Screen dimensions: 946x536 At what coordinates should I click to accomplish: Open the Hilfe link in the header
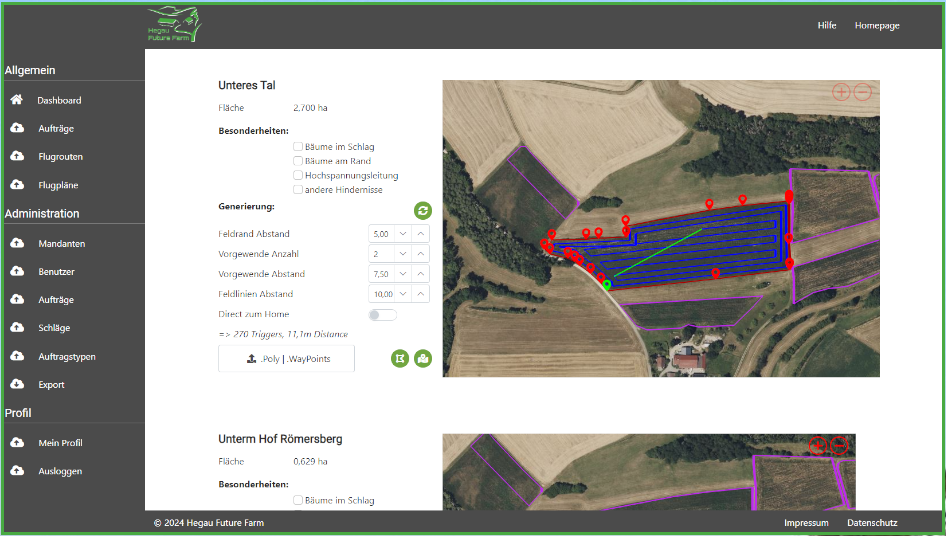(x=827, y=26)
